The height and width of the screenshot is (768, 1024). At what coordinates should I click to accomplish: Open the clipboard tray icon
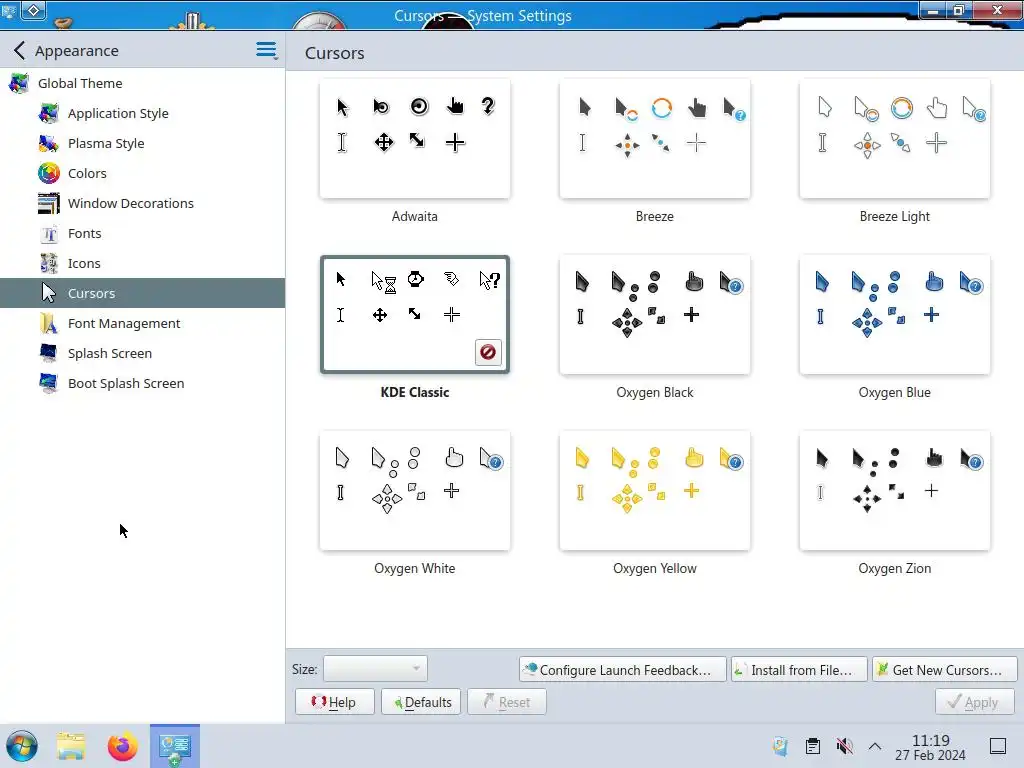tap(812, 746)
